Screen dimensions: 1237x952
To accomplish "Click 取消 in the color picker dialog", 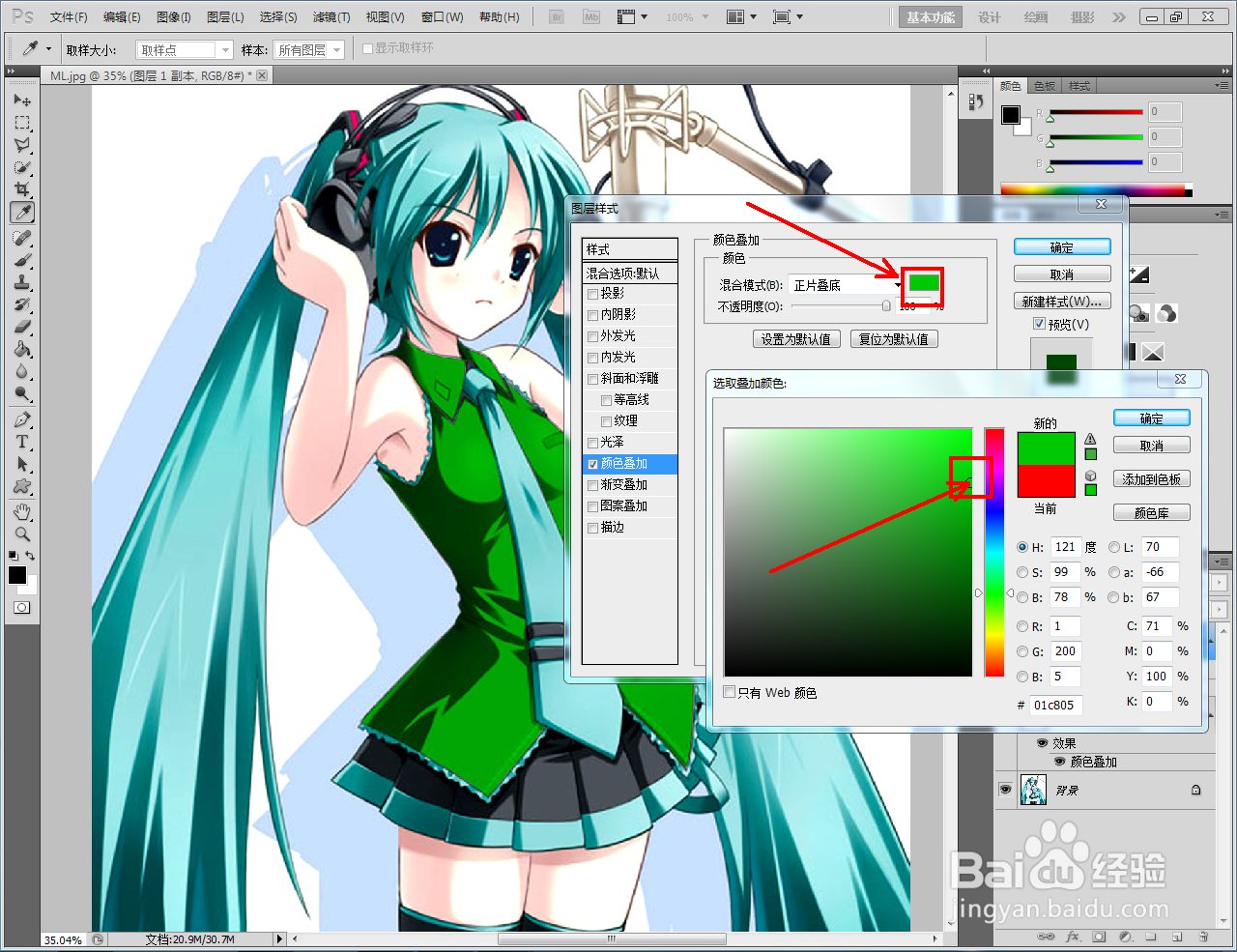I will (x=1151, y=446).
